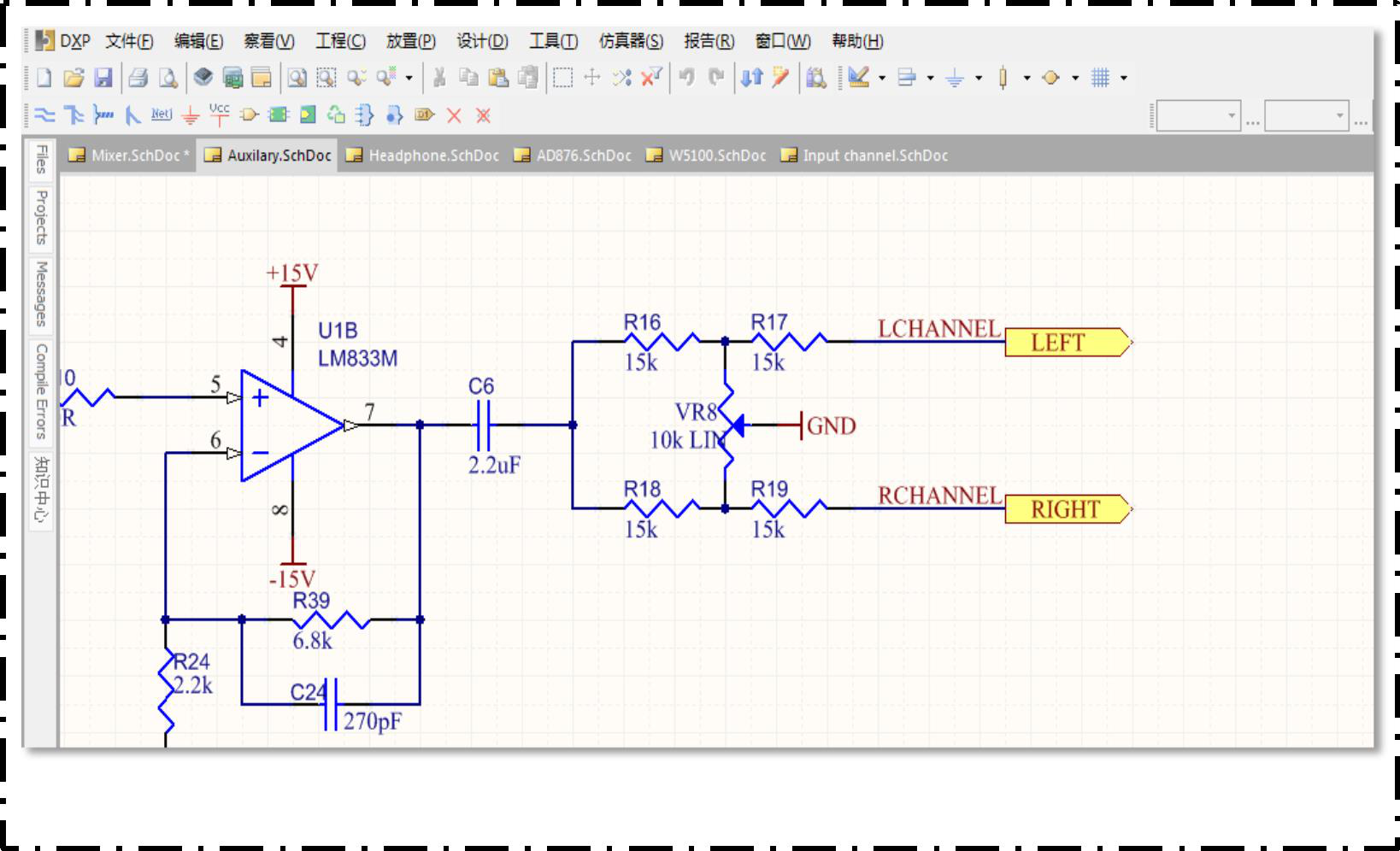Select the Place Bus tool

pos(74,115)
